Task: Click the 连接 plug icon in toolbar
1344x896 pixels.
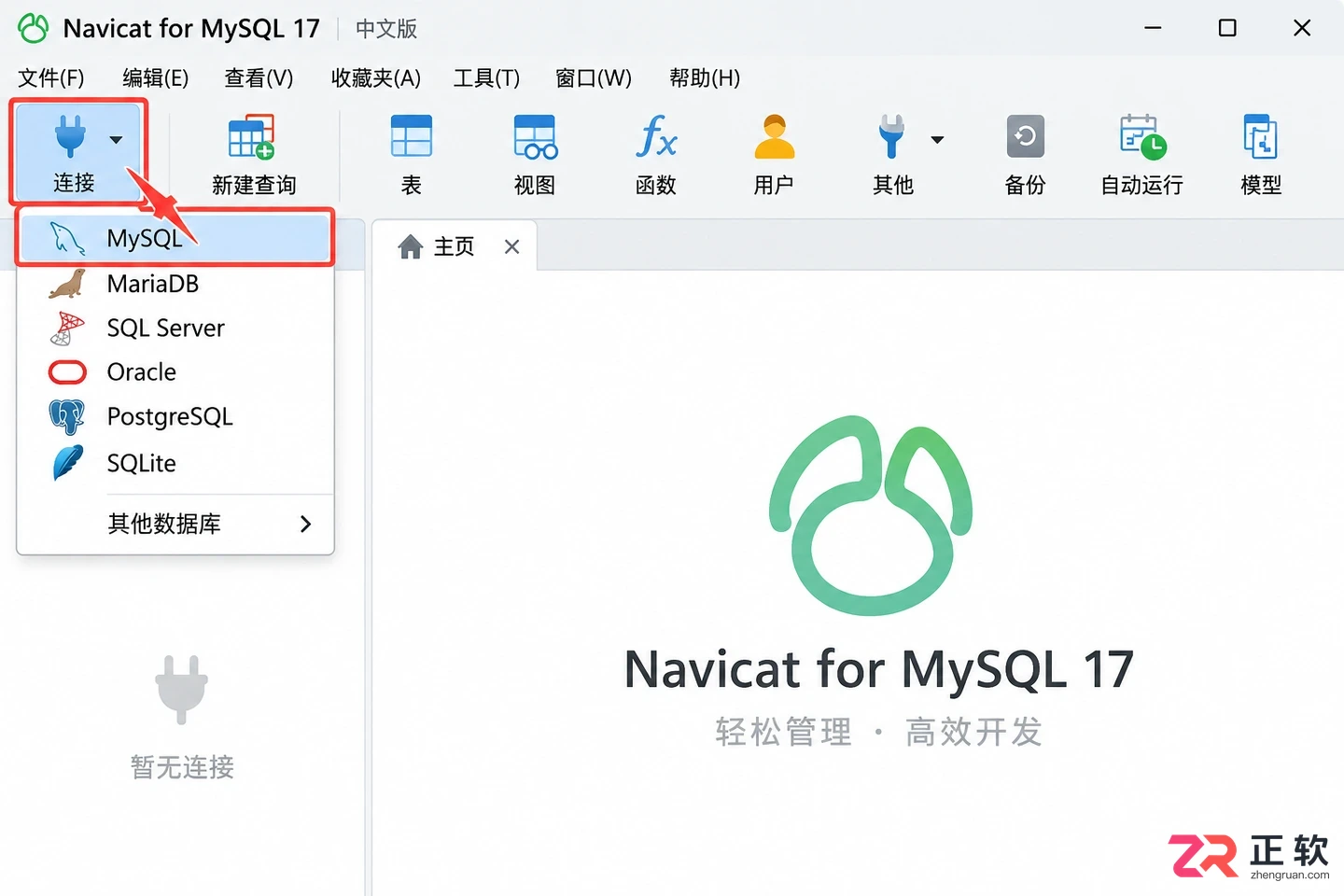Action: click(x=71, y=137)
